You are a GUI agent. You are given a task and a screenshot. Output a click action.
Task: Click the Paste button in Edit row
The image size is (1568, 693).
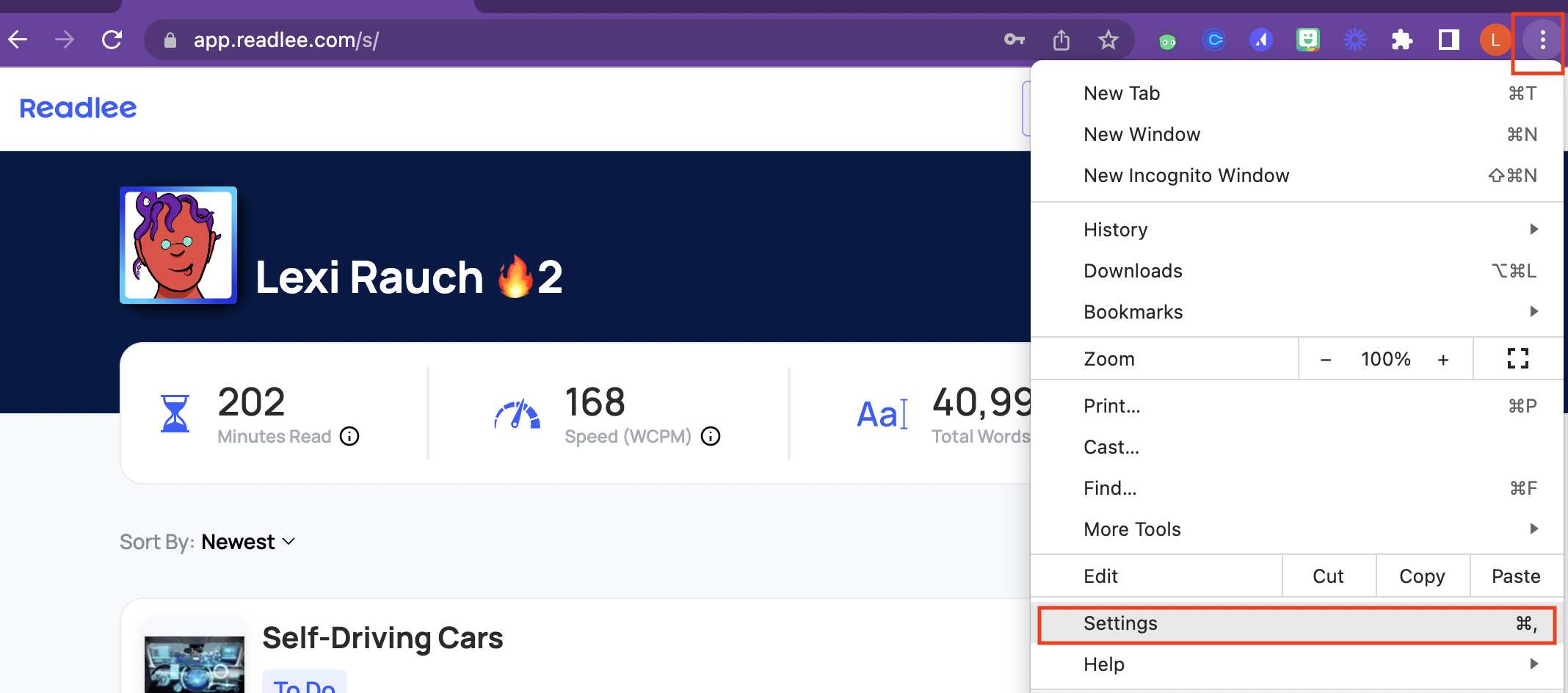[1517, 576]
